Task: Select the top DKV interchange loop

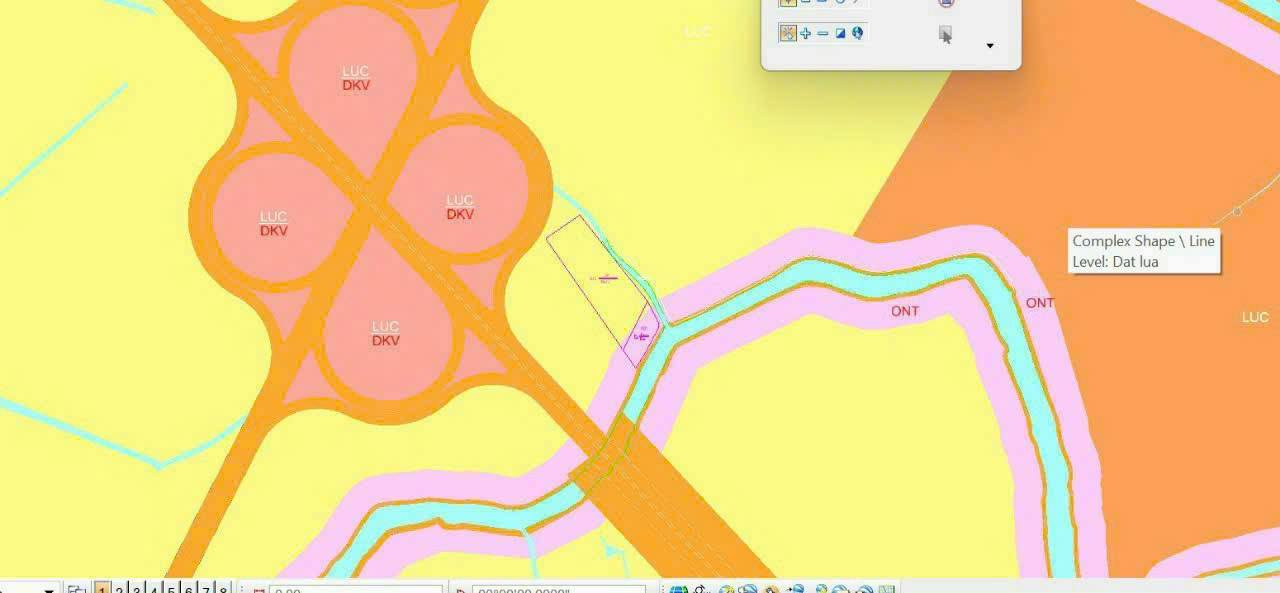Action: pos(355,78)
